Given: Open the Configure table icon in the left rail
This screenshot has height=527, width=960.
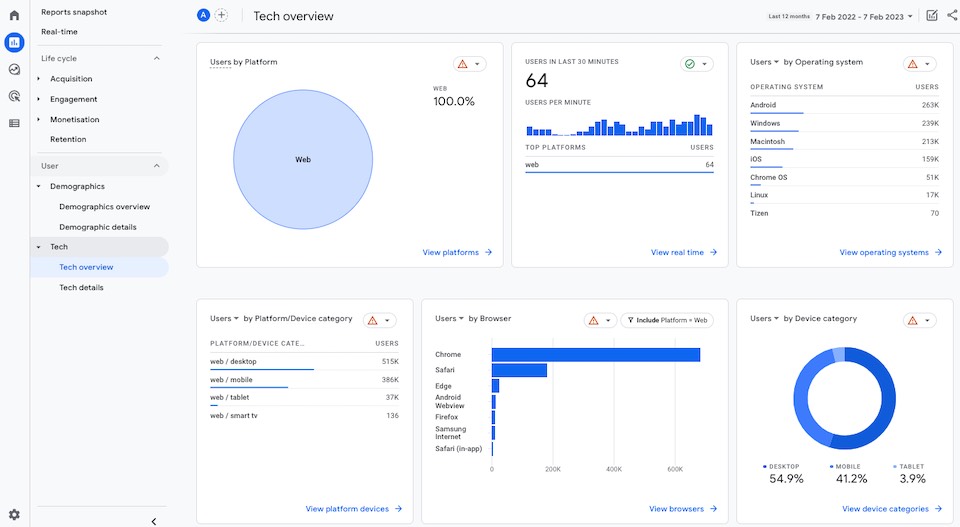Looking at the screenshot, I should point(14,123).
